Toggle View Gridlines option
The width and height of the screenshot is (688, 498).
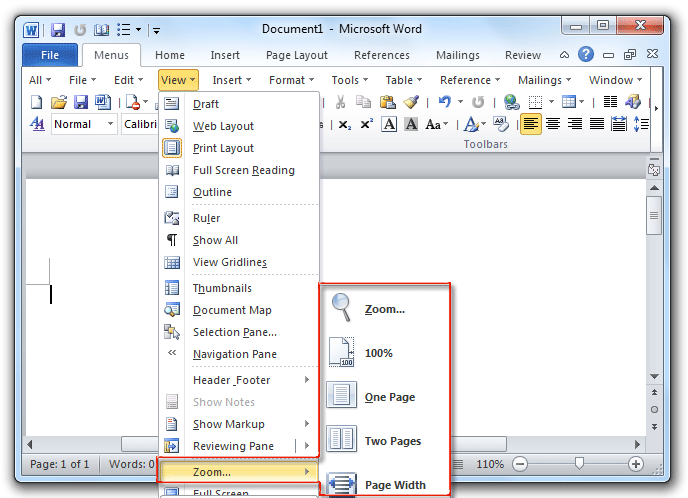[240, 262]
